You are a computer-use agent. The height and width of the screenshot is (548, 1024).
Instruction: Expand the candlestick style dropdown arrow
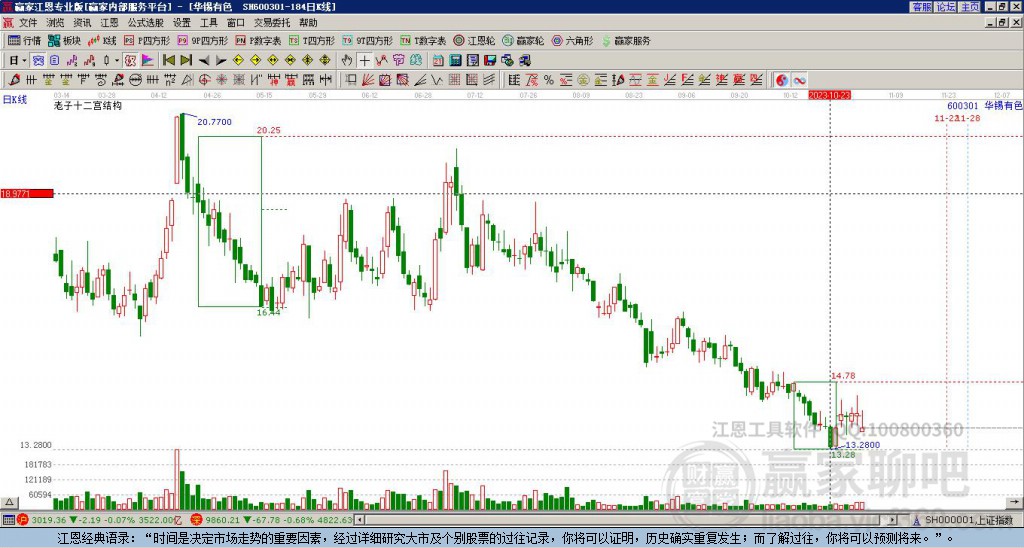pos(117,60)
